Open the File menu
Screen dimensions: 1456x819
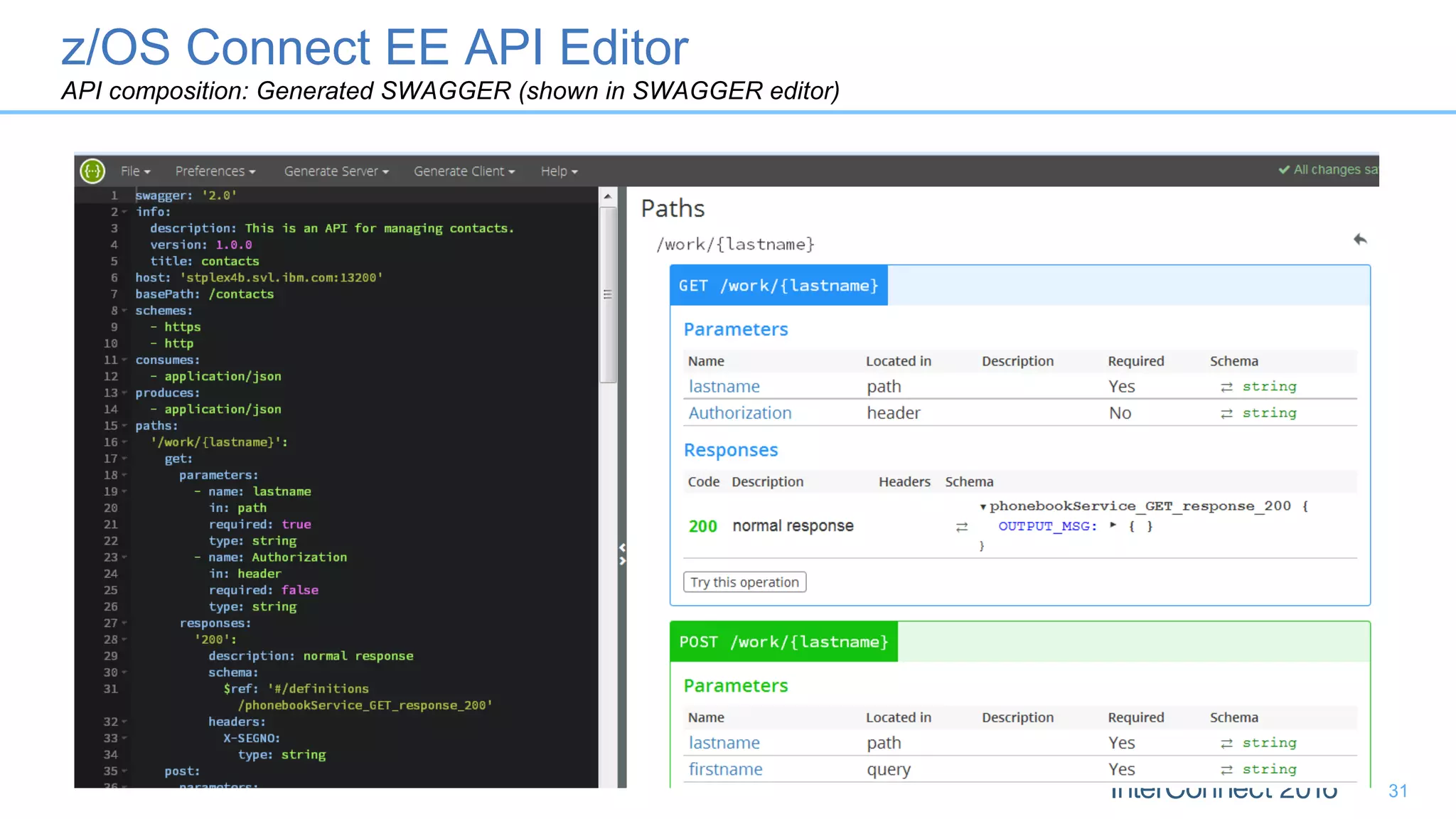pyautogui.click(x=135, y=171)
